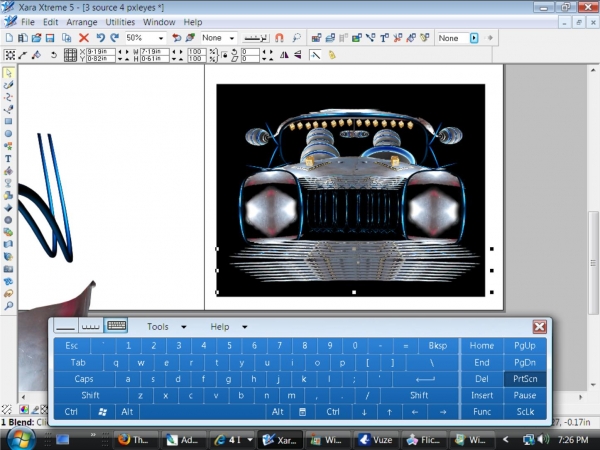This screenshot has height=450, width=600.
Task: Toggle left Shift on the on-screen keyboard
Action: [x=90, y=395]
